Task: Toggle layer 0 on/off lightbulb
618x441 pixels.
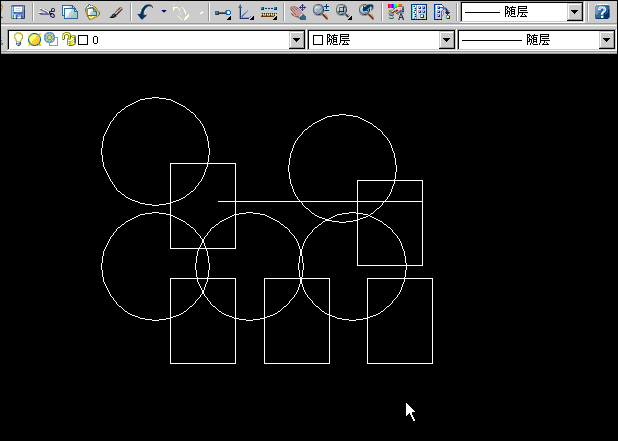Action: [x=18, y=39]
